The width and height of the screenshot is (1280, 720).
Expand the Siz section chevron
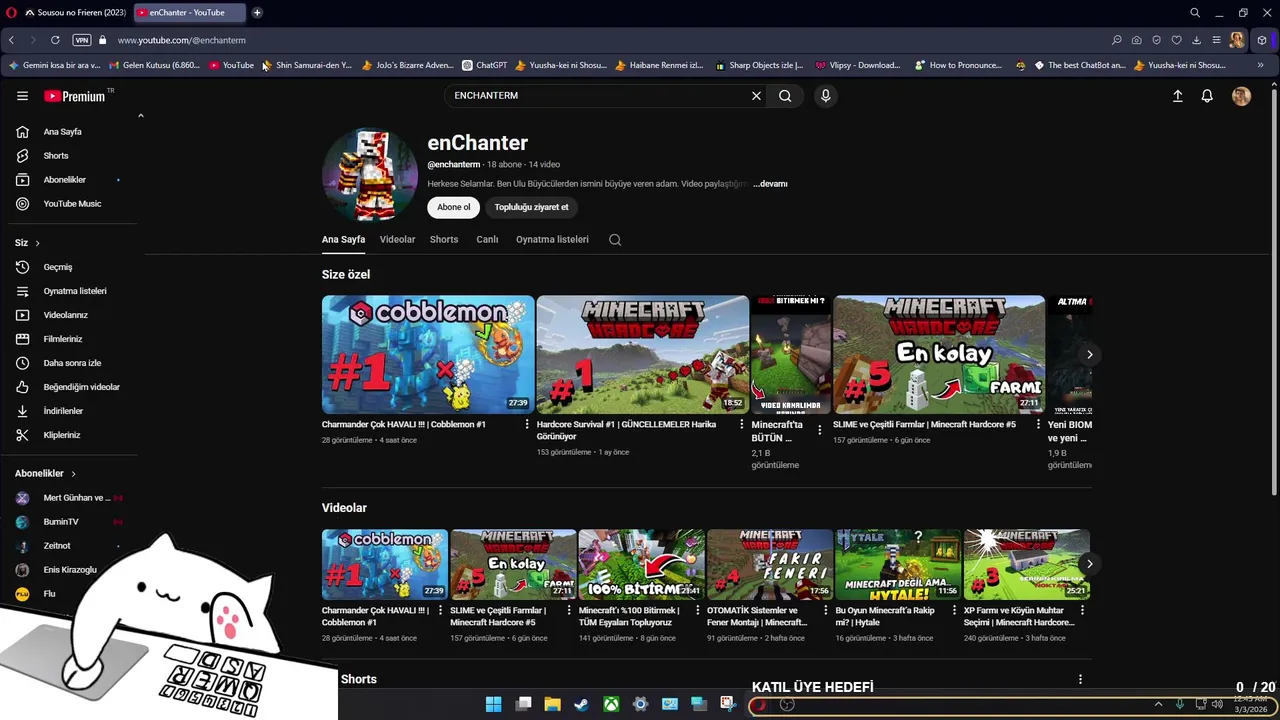click(x=38, y=243)
